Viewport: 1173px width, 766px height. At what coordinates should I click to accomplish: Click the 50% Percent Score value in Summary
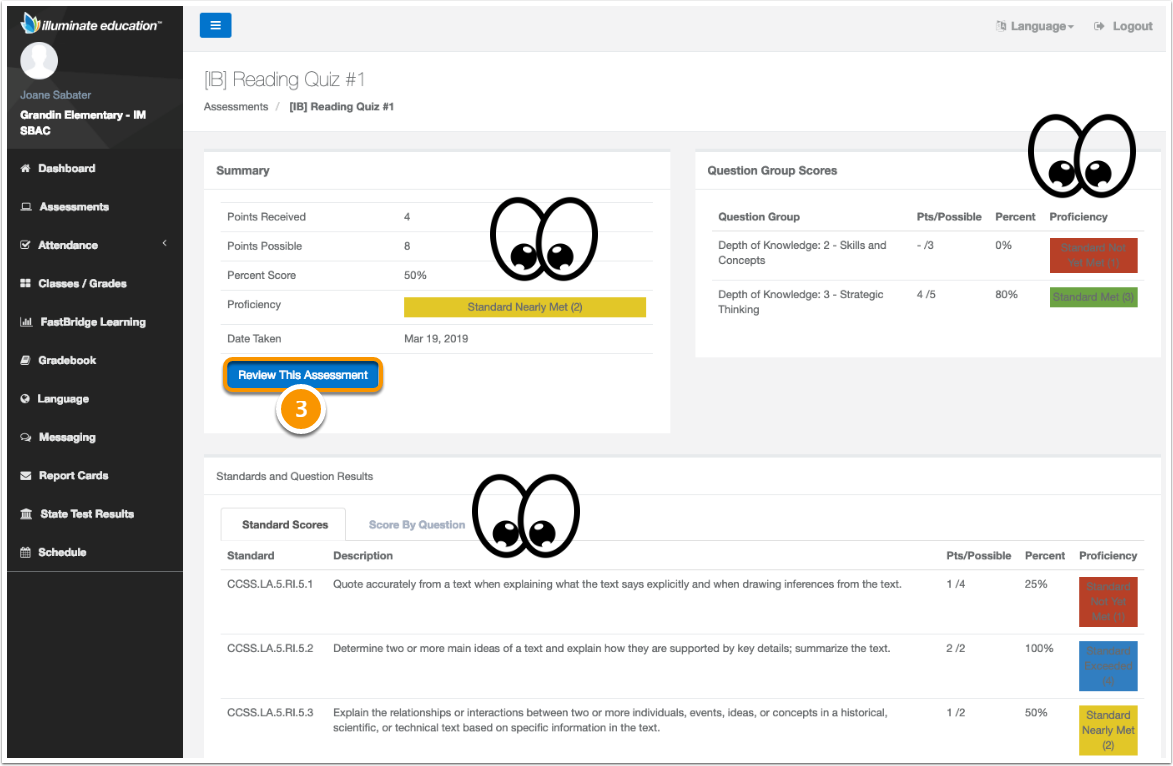[415, 275]
